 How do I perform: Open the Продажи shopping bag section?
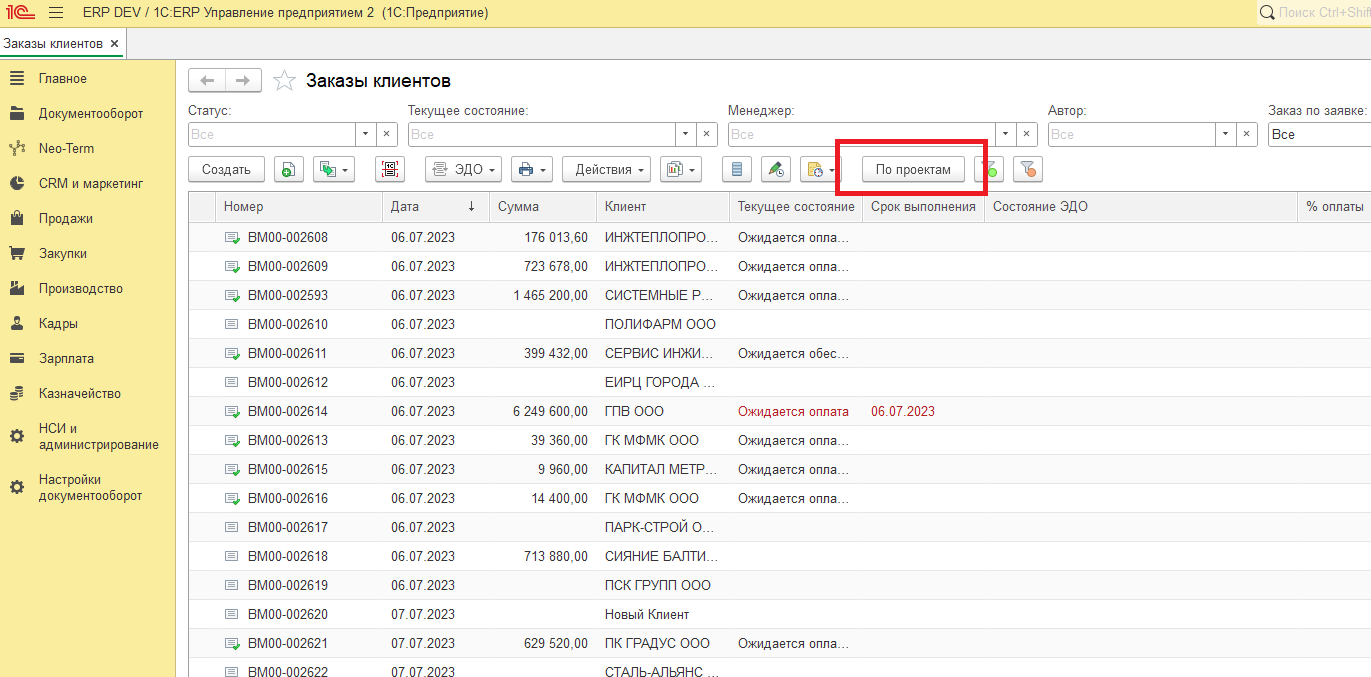coord(66,219)
